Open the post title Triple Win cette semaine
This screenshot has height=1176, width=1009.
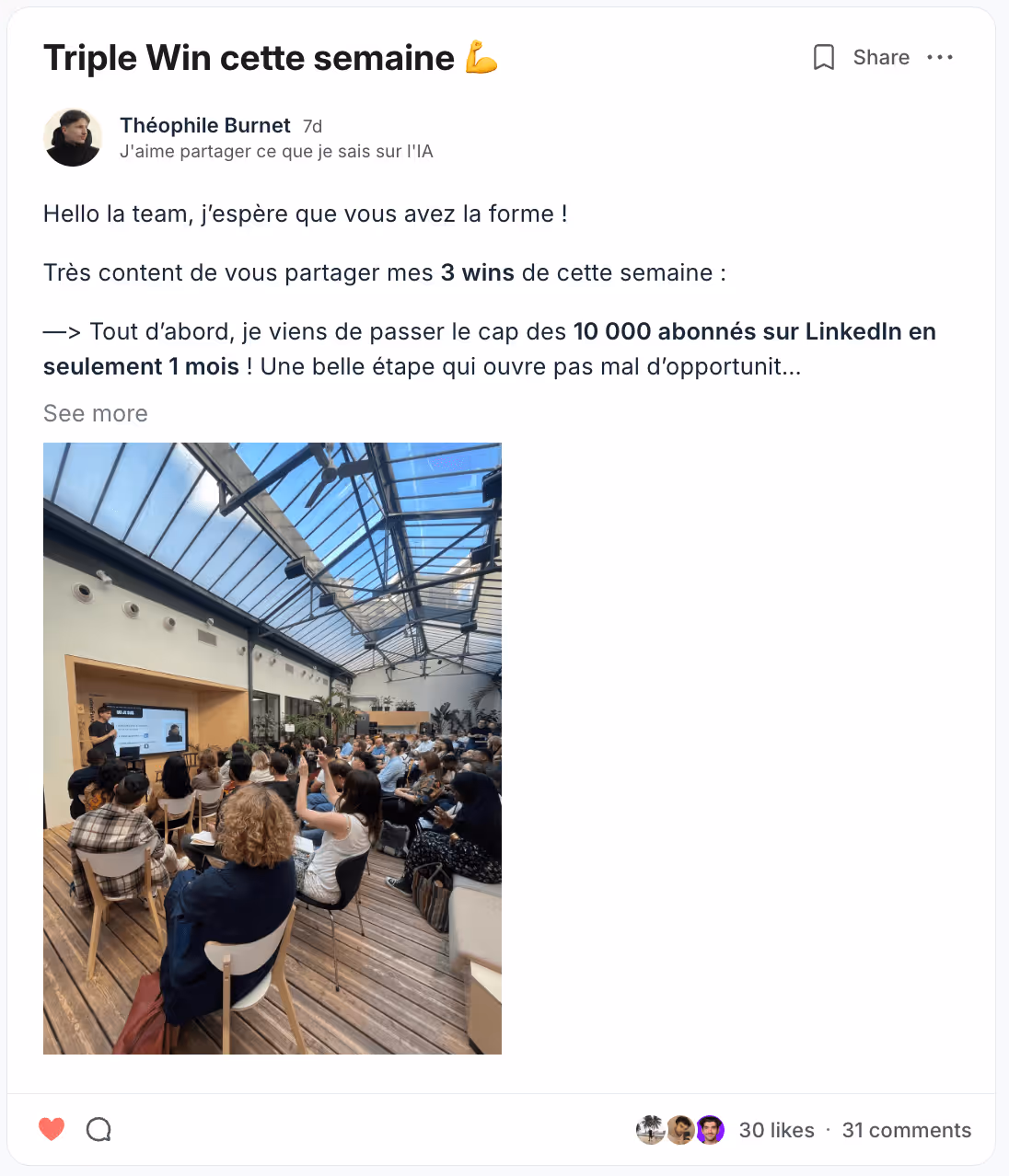point(249,57)
